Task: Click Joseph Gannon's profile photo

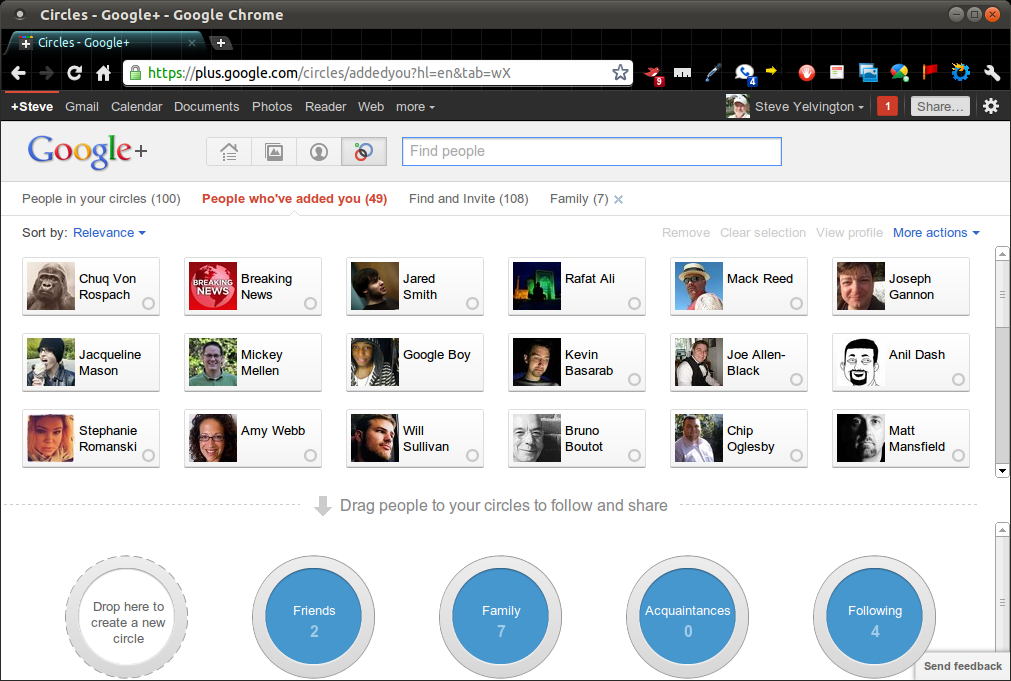Action: point(861,286)
